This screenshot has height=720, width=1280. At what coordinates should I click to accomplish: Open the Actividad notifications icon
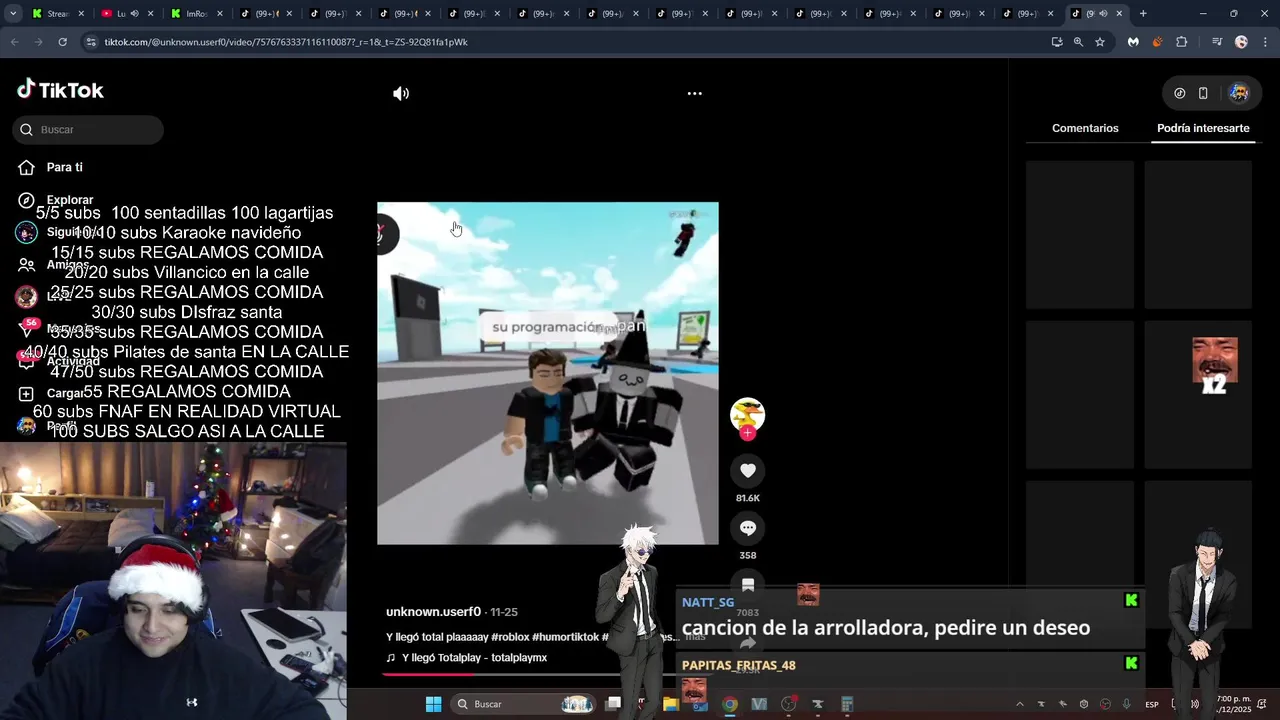27,361
